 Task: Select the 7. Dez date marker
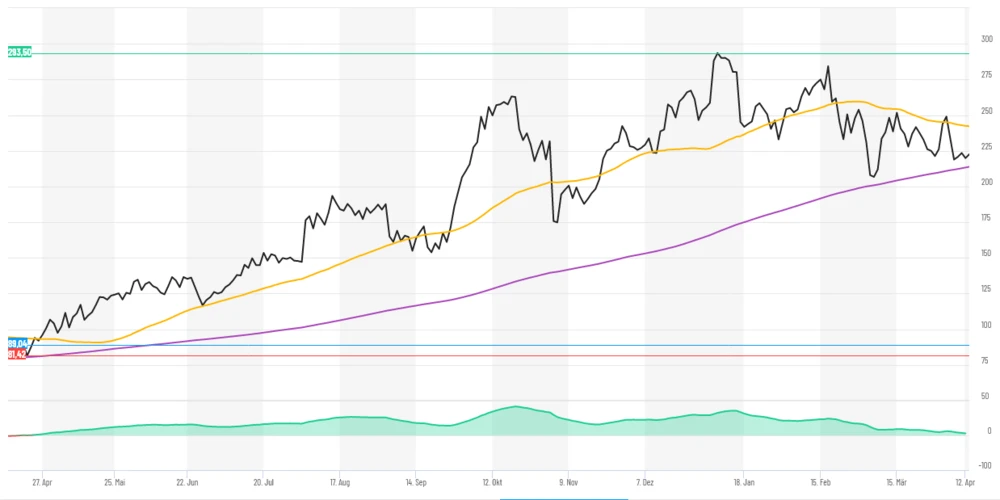click(x=645, y=481)
